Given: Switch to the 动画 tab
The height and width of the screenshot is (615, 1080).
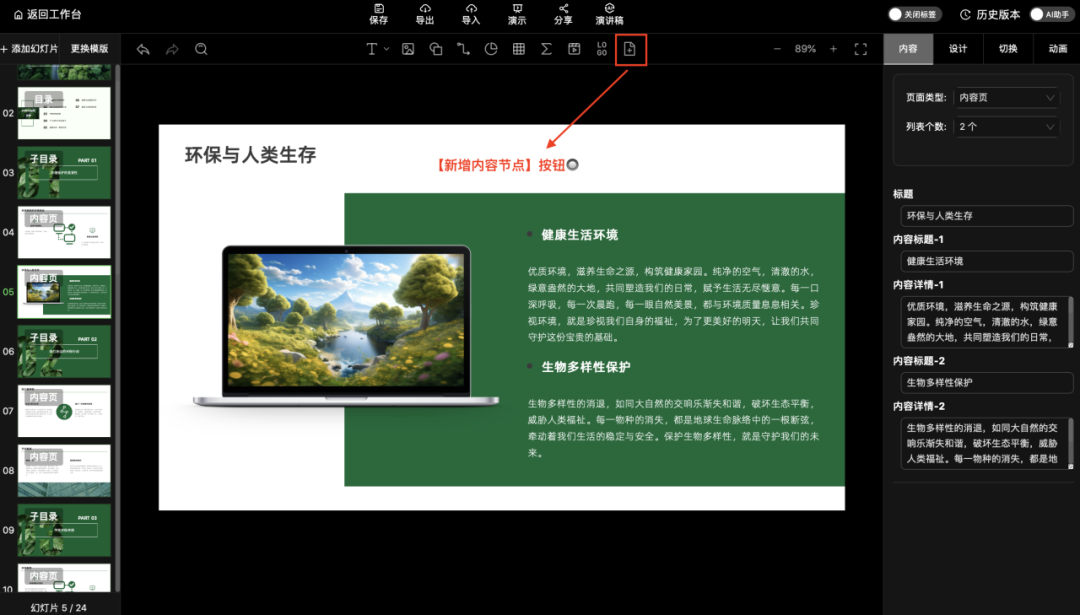Looking at the screenshot, I should (x=1057, y=48).
